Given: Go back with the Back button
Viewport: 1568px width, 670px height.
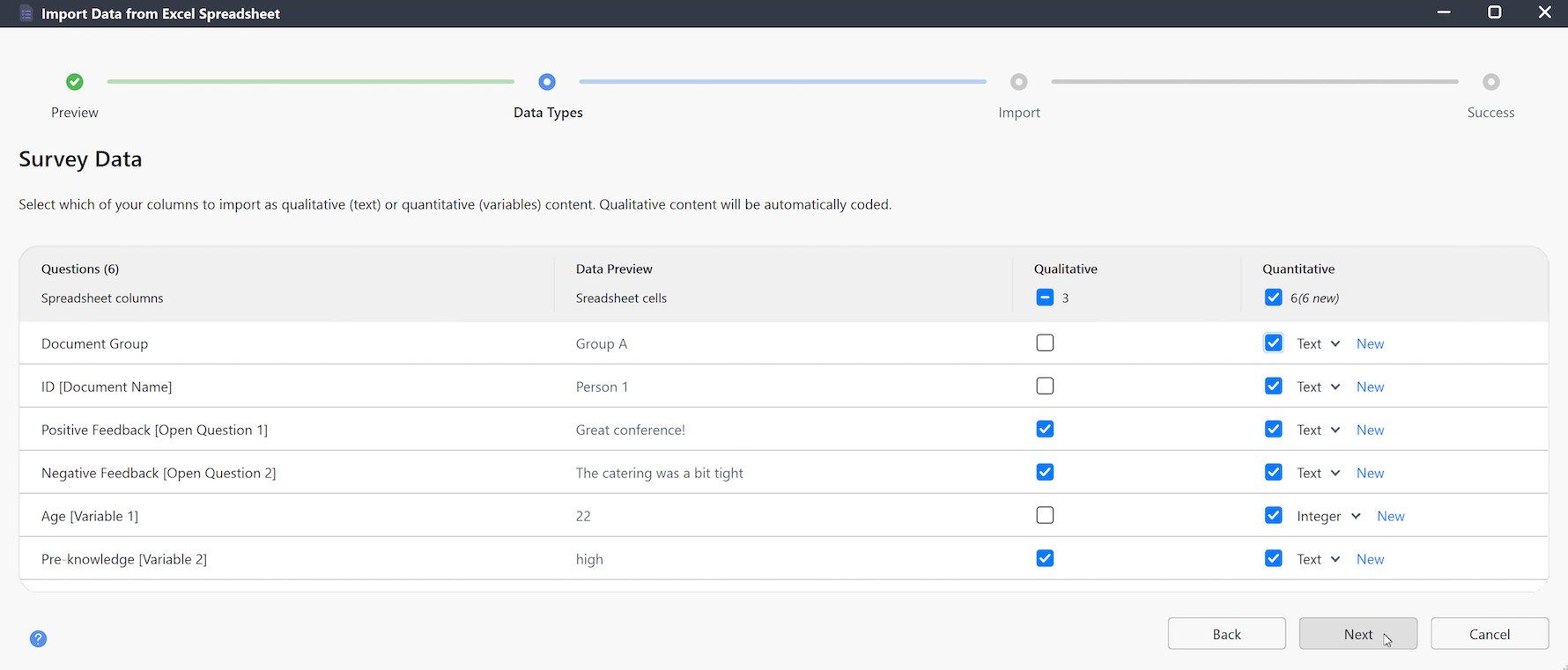Looking at the screenshot, I should [1227, 634].
